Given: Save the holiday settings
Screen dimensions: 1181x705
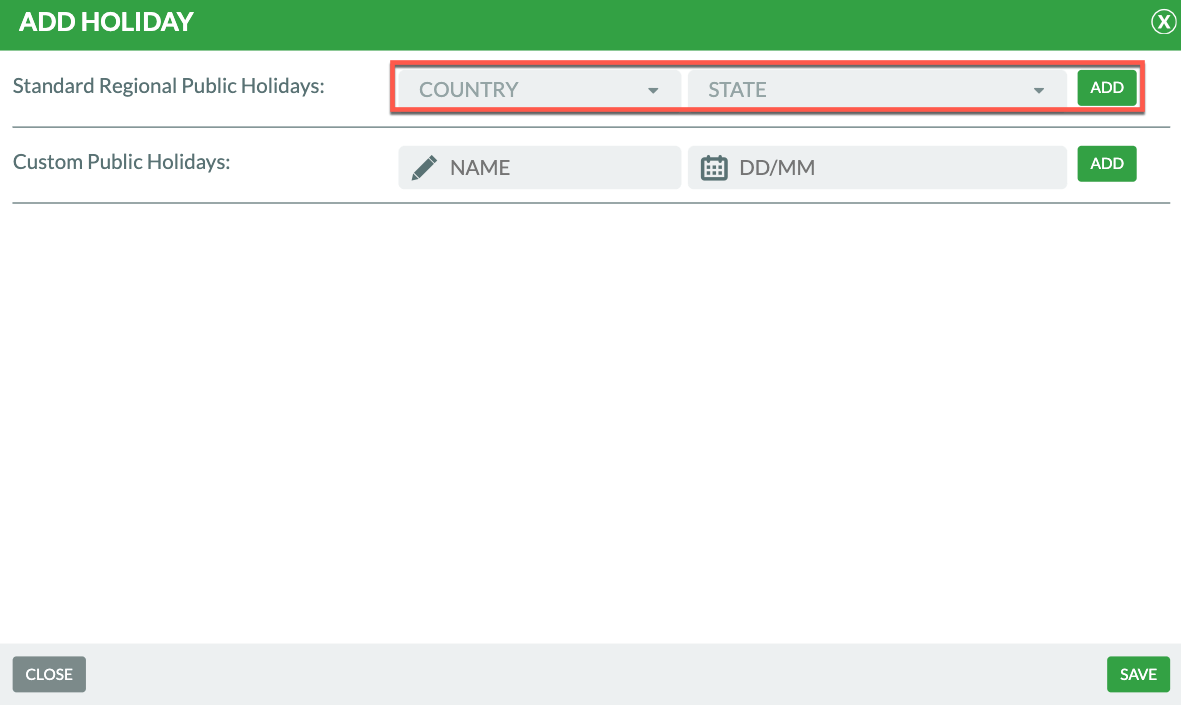Looking at the screenshot, I should click(x=1138, y=674).
